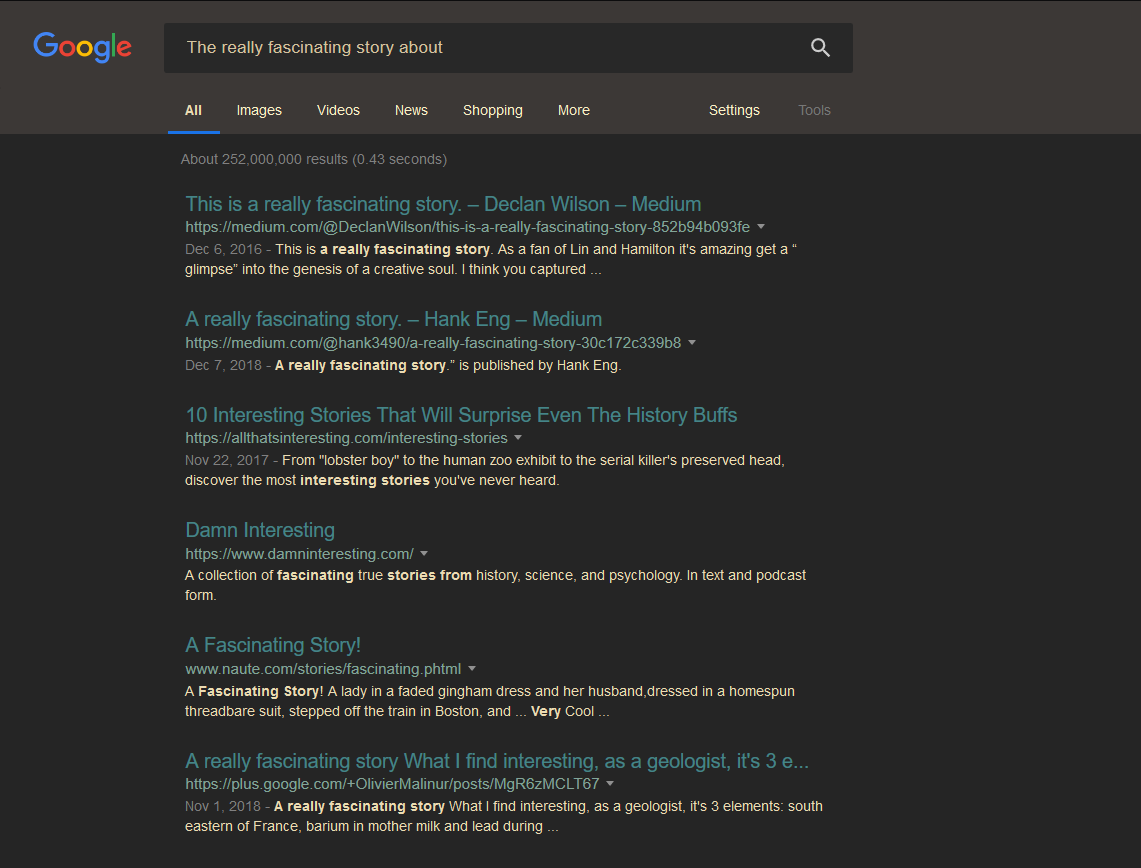Screen dimensions: 1141x868
Task: Switch to the Videos tab
Action: pyautogui.click(x=338, y=110)
